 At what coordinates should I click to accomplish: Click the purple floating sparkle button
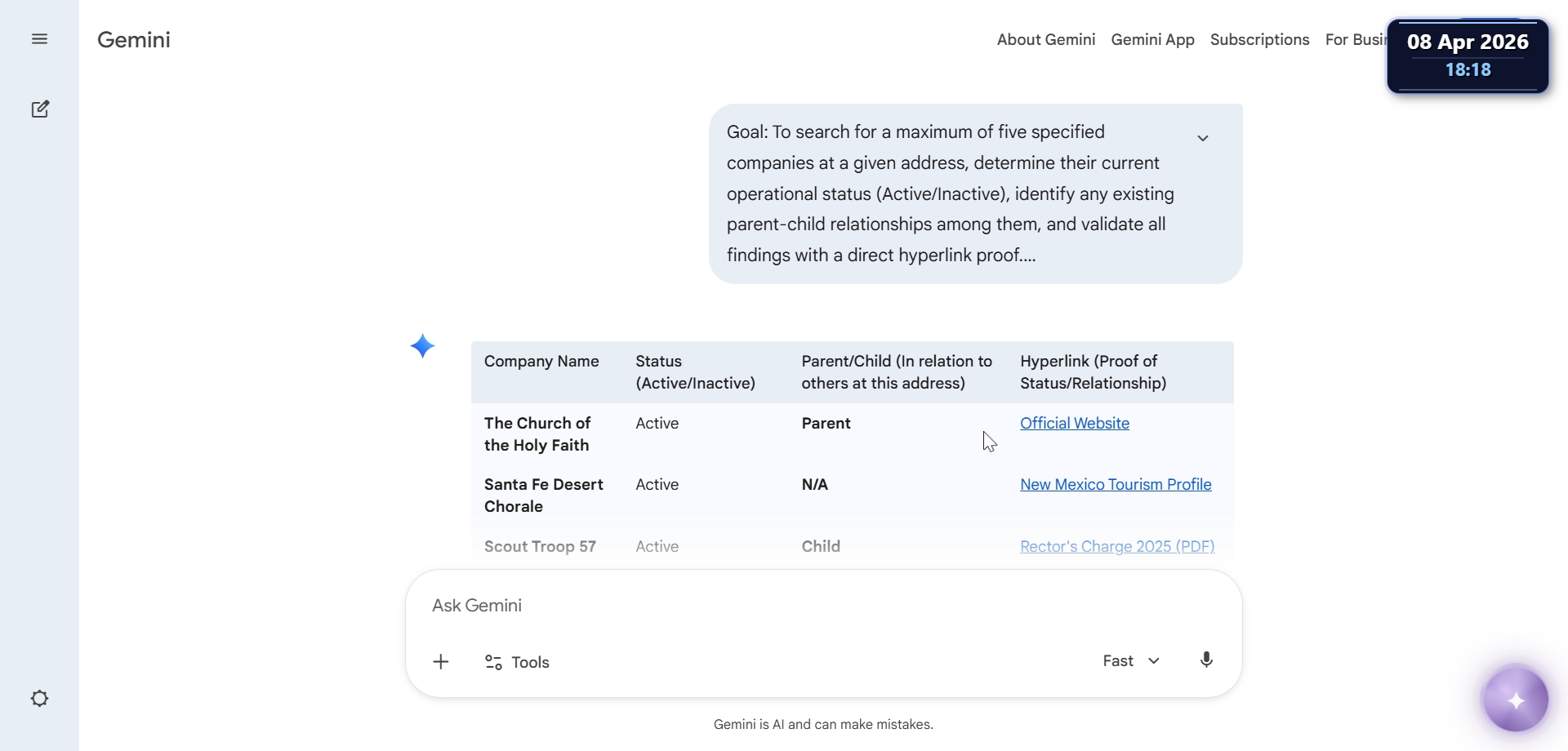click(x=1516, y=700)
